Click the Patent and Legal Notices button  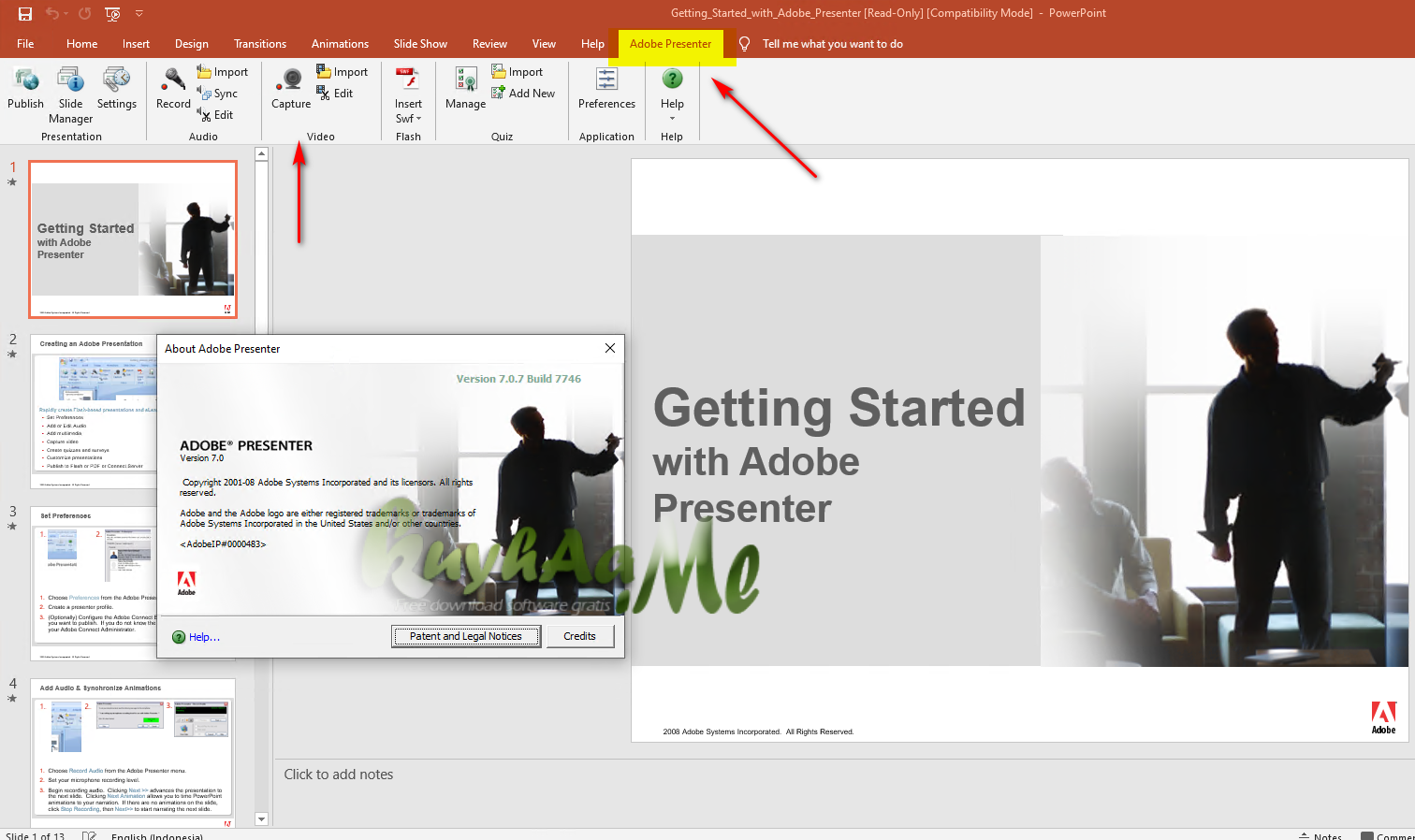(466, 636)
